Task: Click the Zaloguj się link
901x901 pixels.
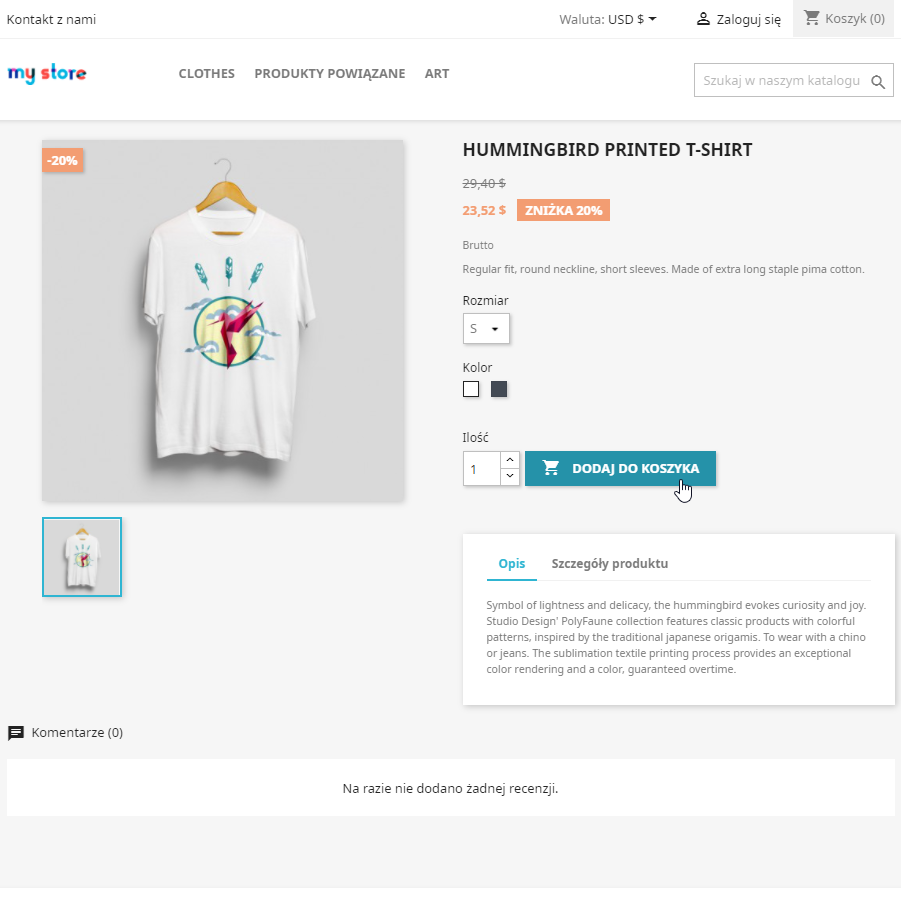Action: tap(749, 19)
